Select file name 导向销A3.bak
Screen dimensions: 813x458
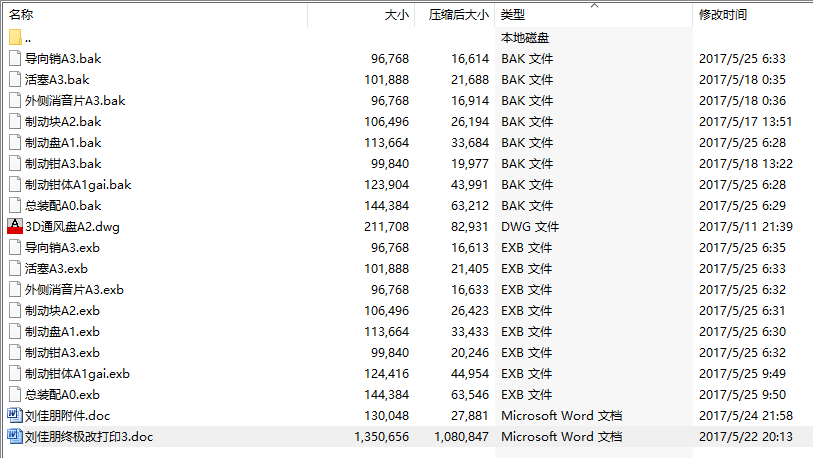click(x=63, y=59)
